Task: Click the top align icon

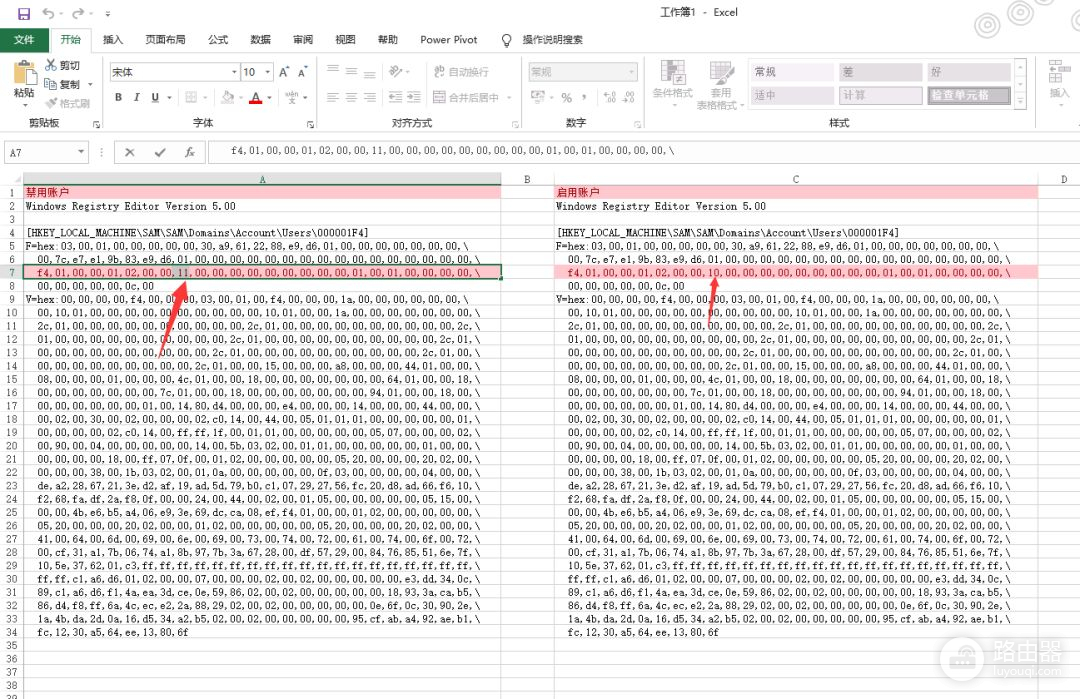Action: (333, 71)
